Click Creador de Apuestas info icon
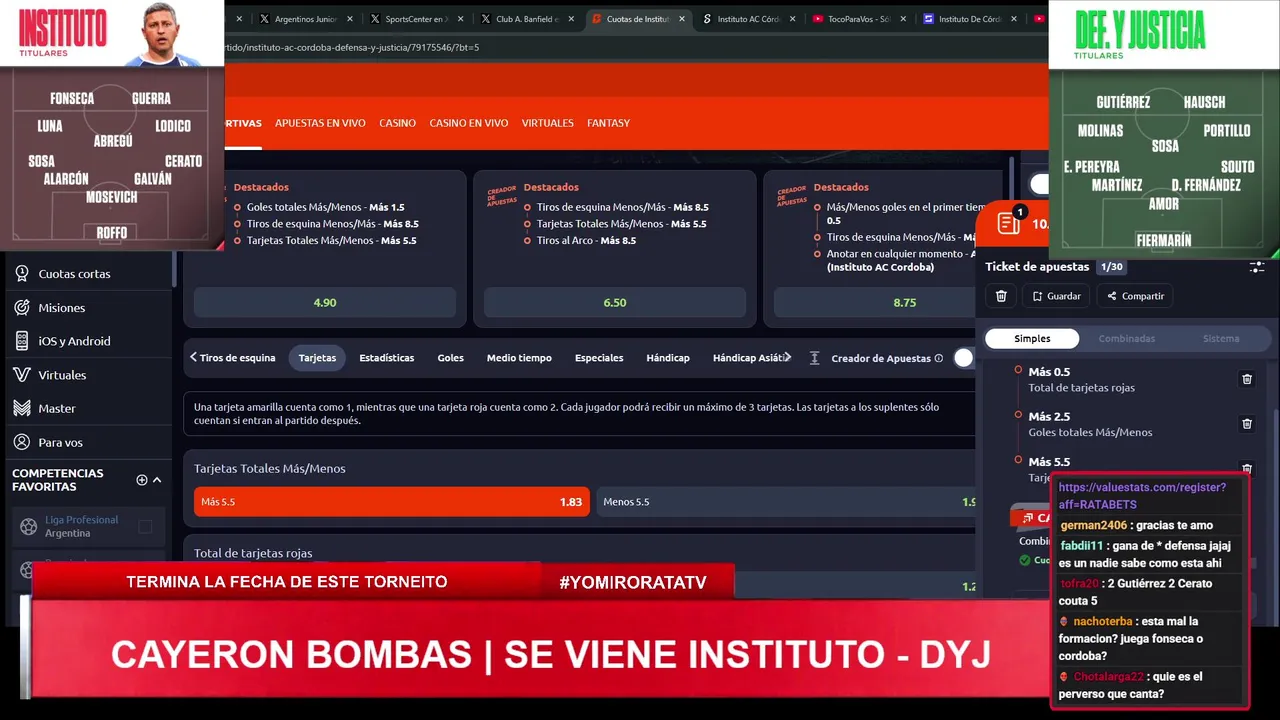The image size is (1280, 720). coord(938,358)
